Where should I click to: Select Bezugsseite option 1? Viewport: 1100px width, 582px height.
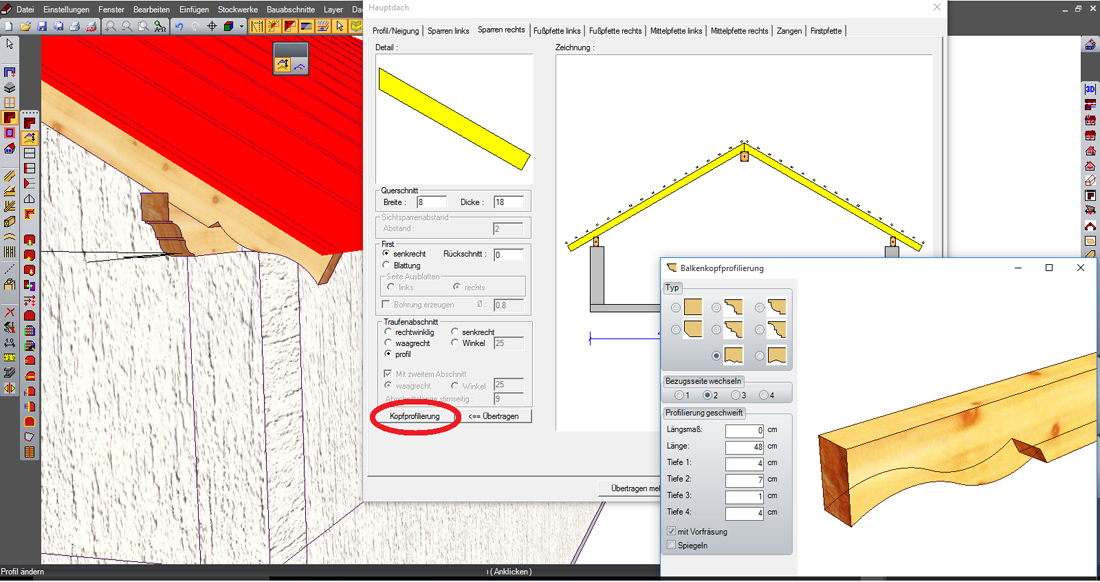click(678, 396)
